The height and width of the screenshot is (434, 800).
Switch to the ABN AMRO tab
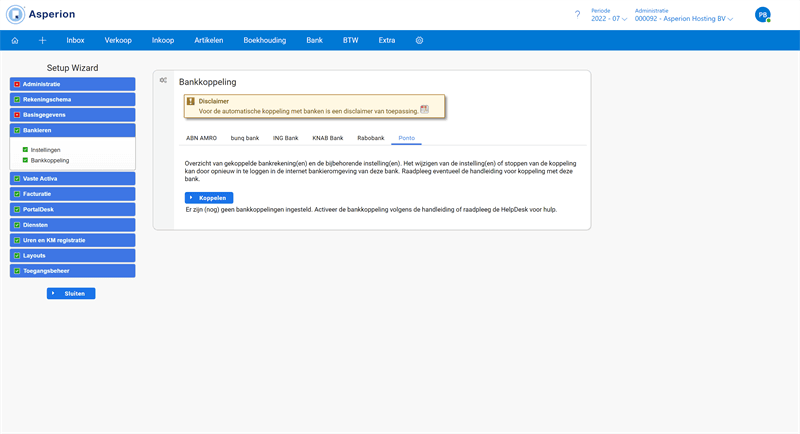202,138
